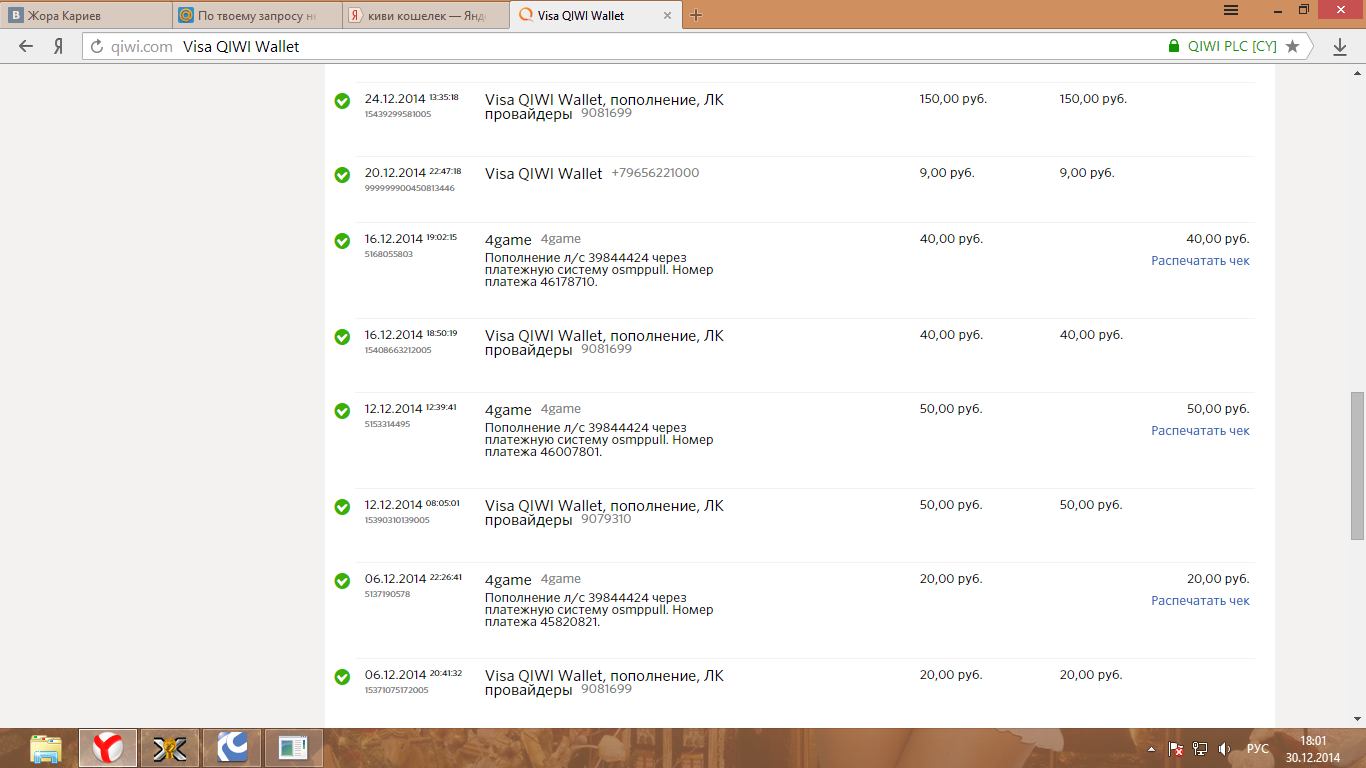Open downloads with the arrow icon
The height and width of the screenshot is (768, 1366).
pyautogui.click(x=1340, y=46)
